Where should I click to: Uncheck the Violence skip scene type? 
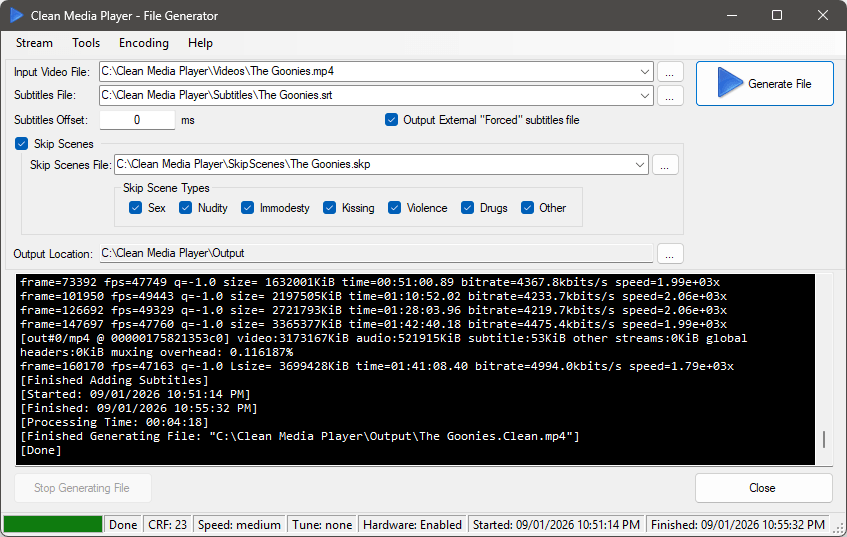click(x=394, y=208)
